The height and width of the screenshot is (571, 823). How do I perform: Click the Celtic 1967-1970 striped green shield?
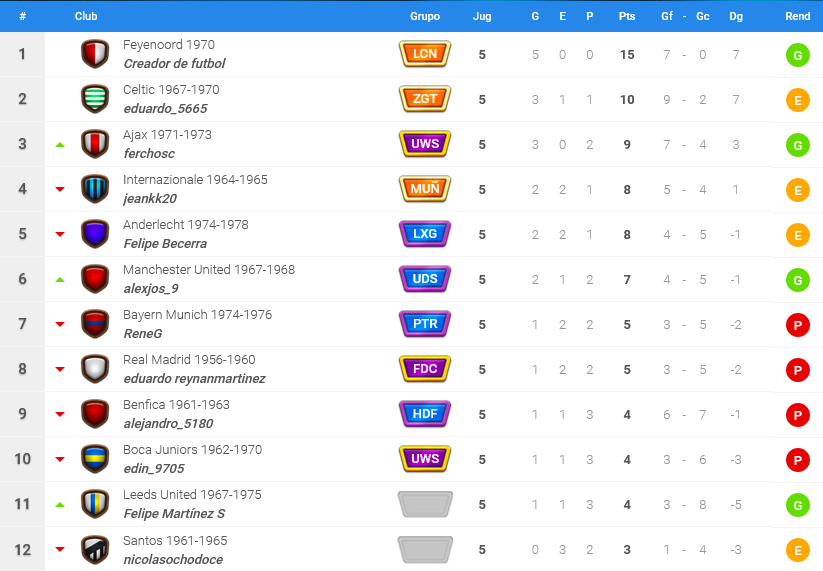click(x=95, y=99)
